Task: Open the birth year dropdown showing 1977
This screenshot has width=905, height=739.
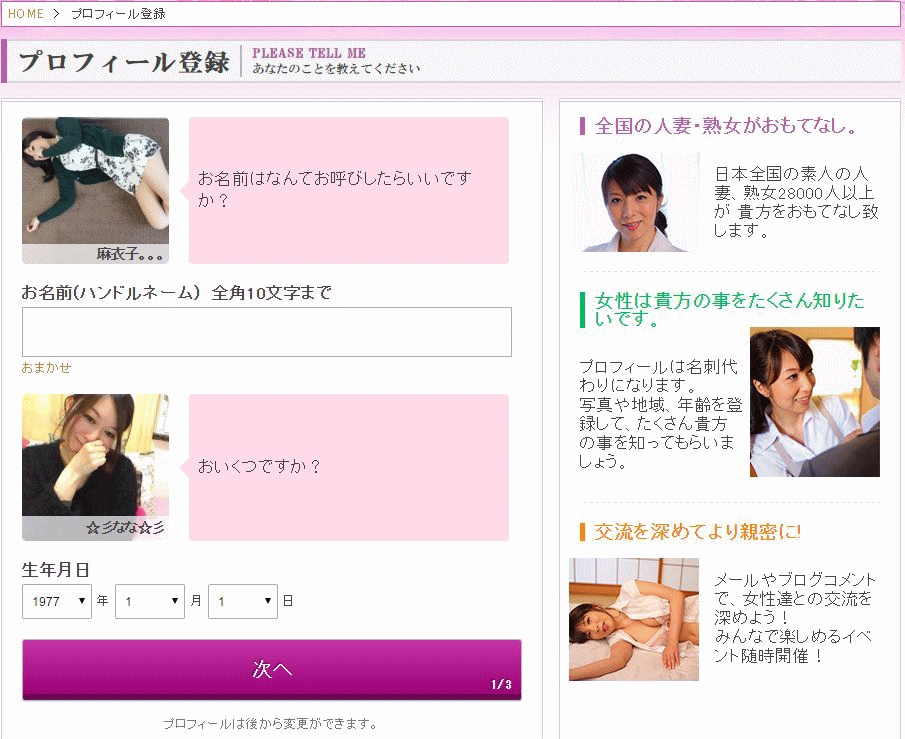Action: 57,601
